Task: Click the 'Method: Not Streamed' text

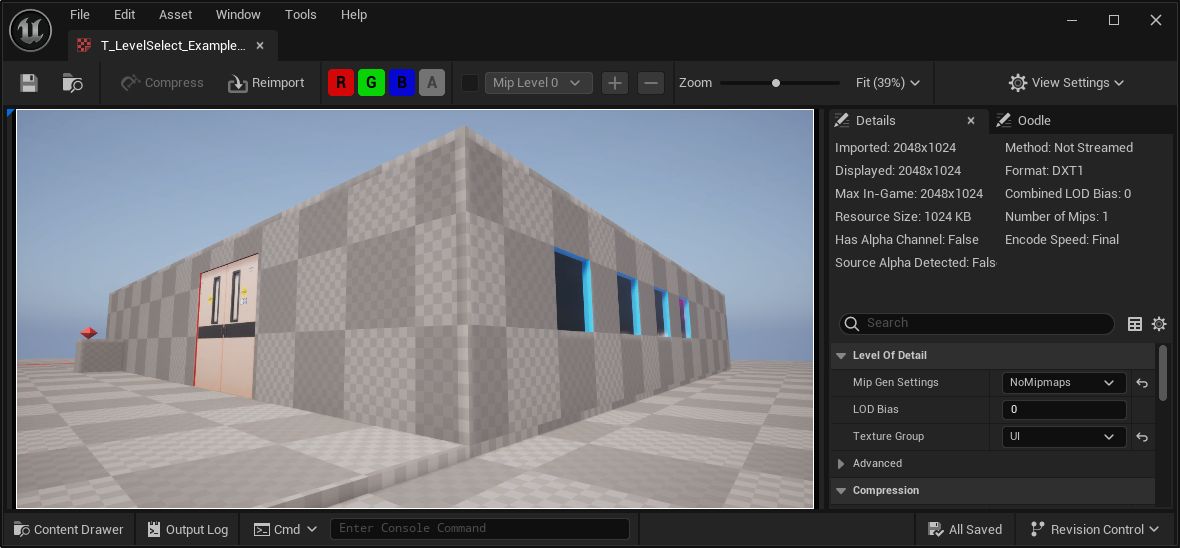Action: [x=1069, y=148]
